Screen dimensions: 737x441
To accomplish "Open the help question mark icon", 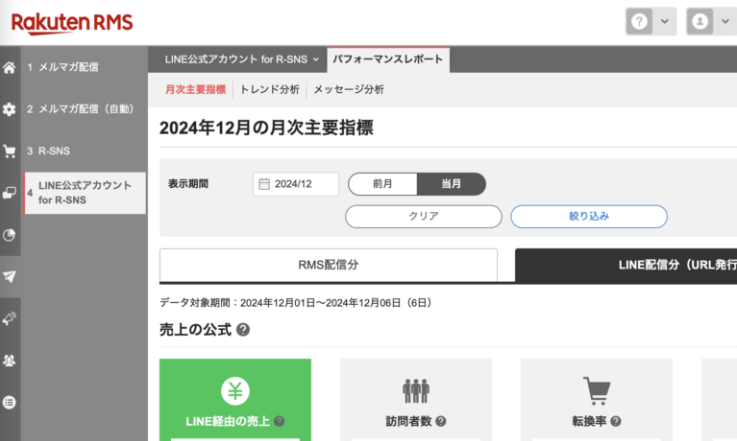I will point(639,21).
